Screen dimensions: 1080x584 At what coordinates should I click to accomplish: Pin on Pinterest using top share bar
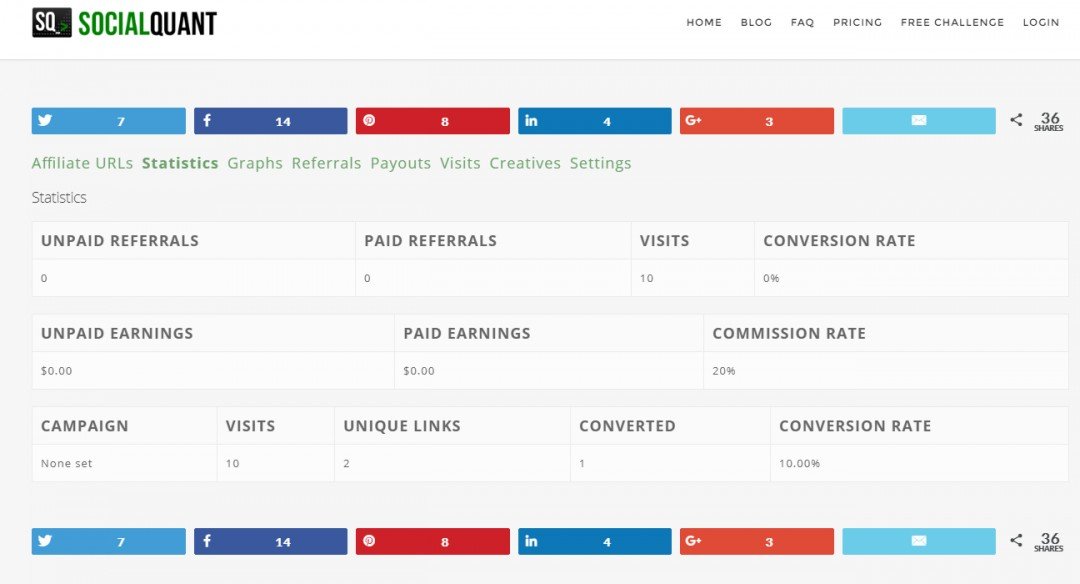point(433,121)
